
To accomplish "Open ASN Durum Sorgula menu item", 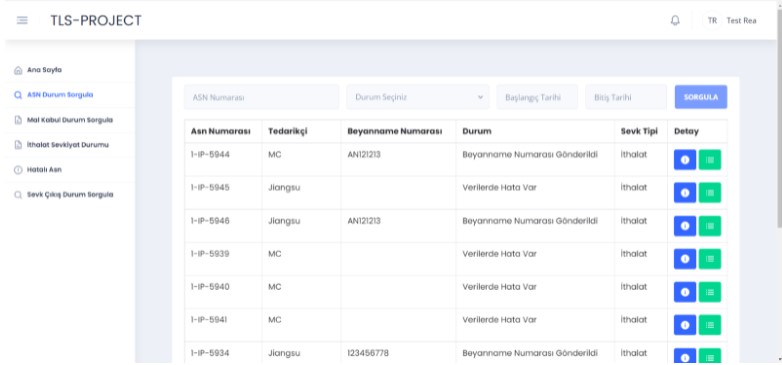I will [60, 95].
